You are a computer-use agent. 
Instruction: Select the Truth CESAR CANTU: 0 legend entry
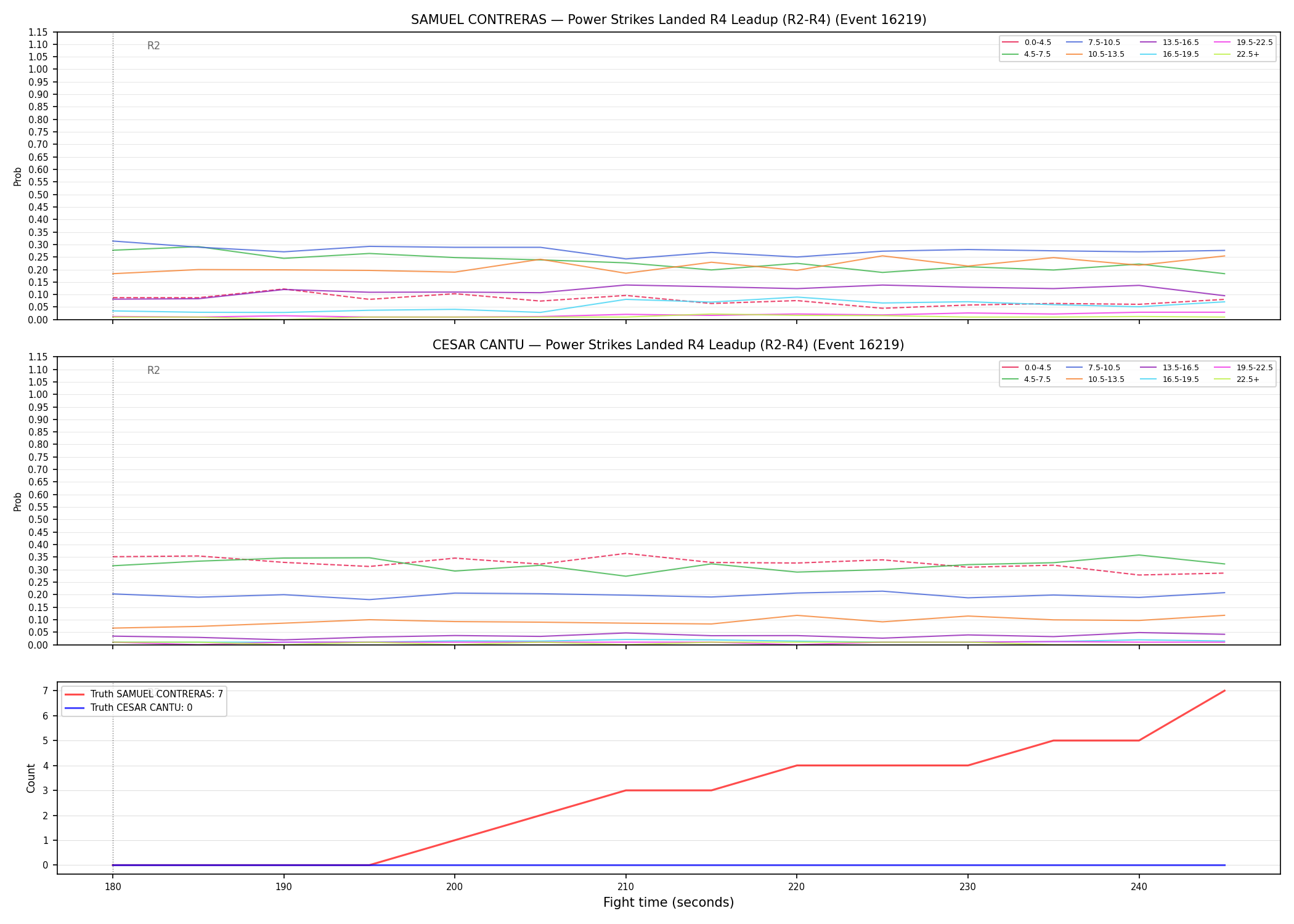(x=128, y=708)
